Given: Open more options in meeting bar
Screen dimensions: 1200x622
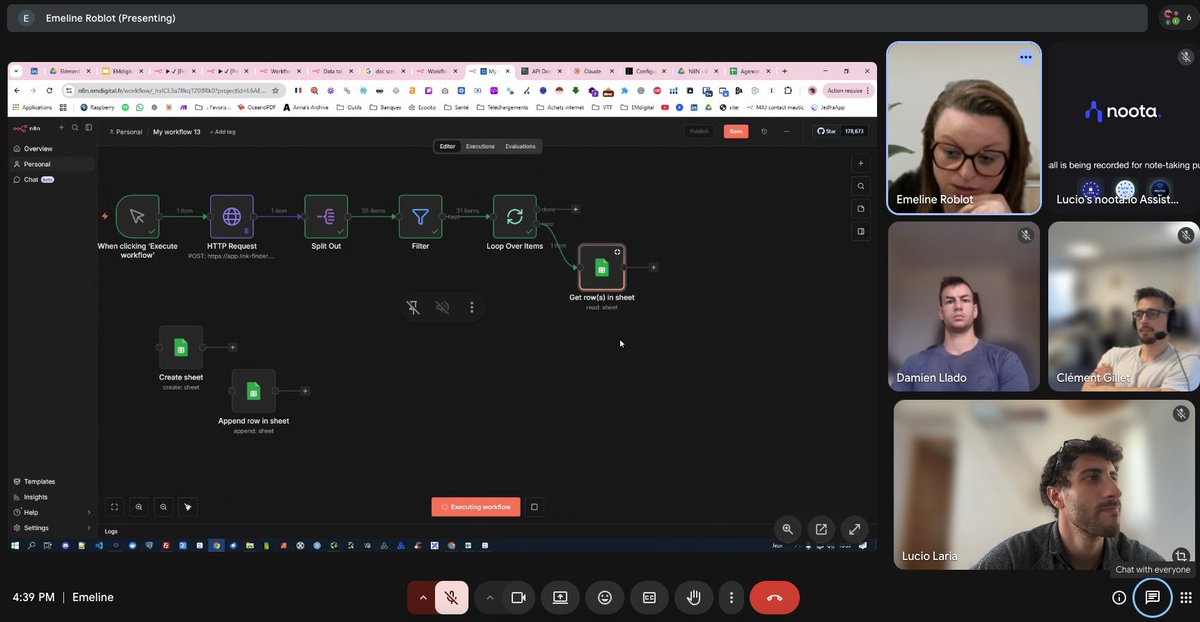Looking at the screenshot, I should click(732, 597).
